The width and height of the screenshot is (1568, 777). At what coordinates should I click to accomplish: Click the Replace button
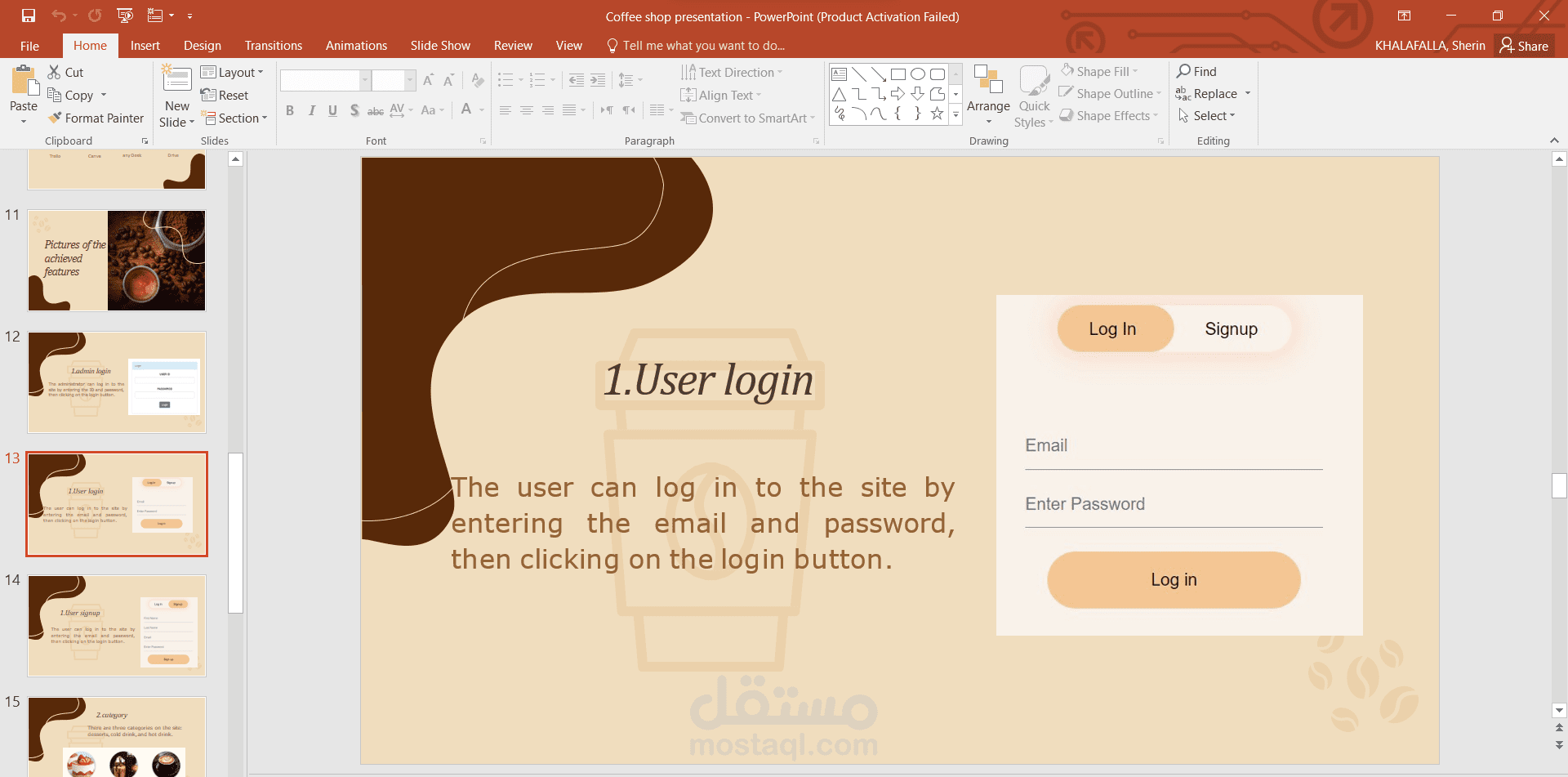[1207, 94]
